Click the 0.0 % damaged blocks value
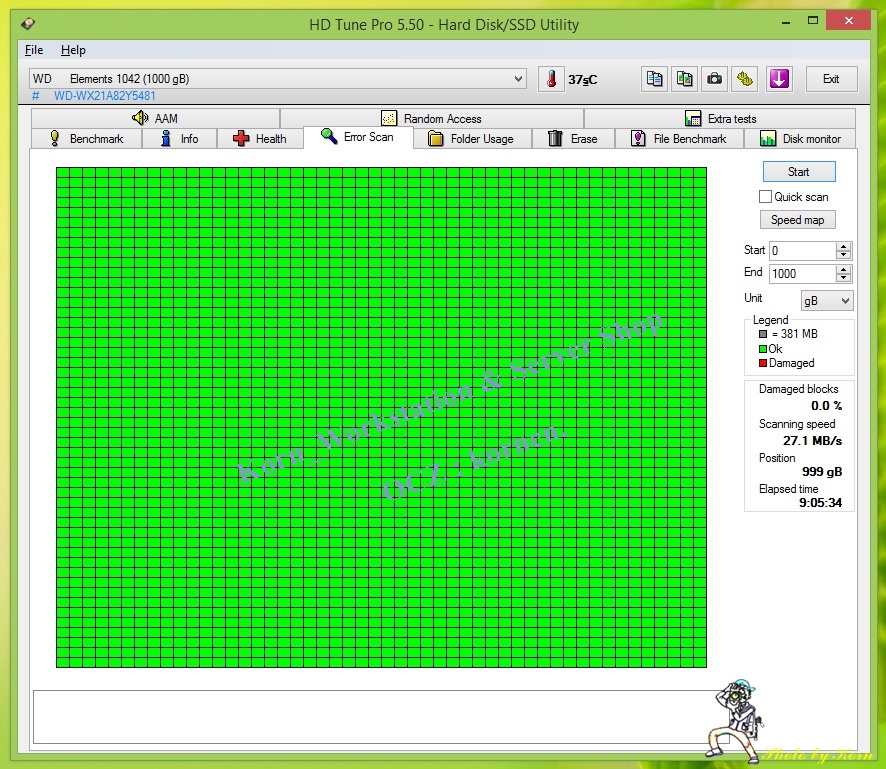 coord(826,405)
